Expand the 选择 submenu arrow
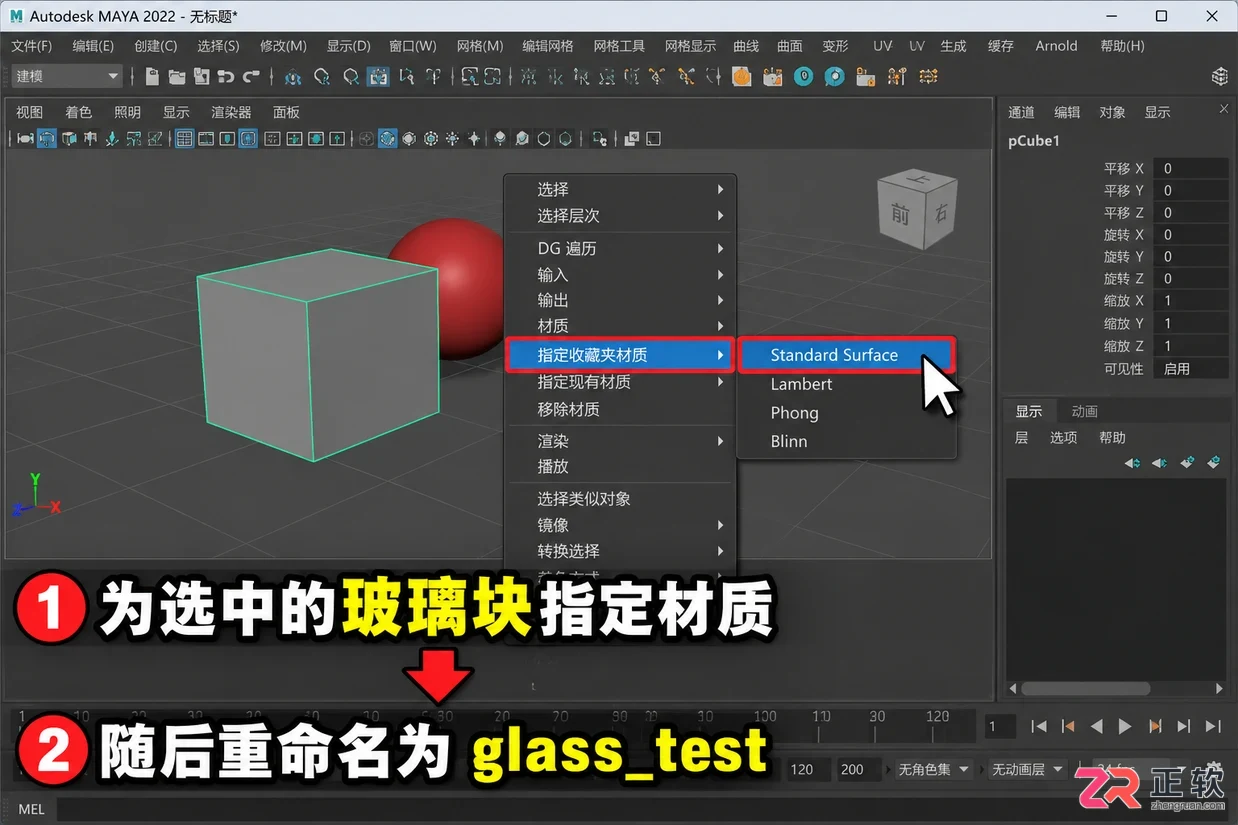The height and width of the screenshot is (825, 1238). coord(720,189)
